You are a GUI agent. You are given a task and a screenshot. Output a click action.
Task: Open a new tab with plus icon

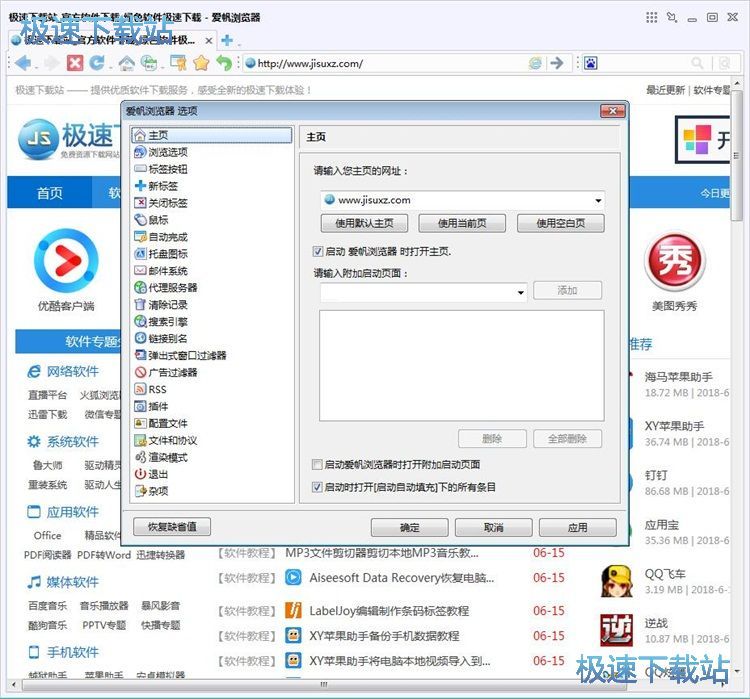[x=227, y=40]
